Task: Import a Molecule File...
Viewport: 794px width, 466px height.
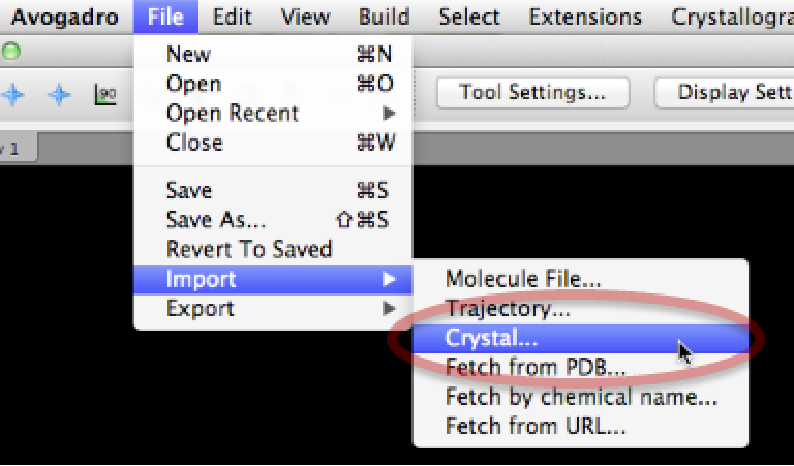Action: click(x=523, y=279)
